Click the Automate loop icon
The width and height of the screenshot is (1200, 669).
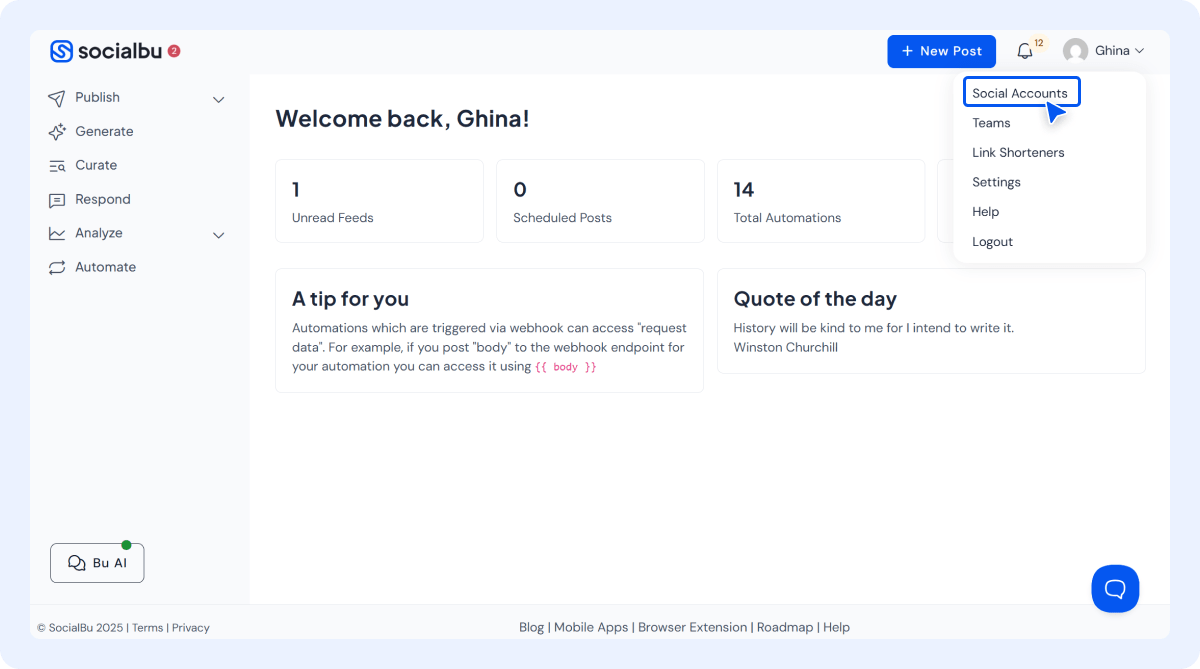57,267
